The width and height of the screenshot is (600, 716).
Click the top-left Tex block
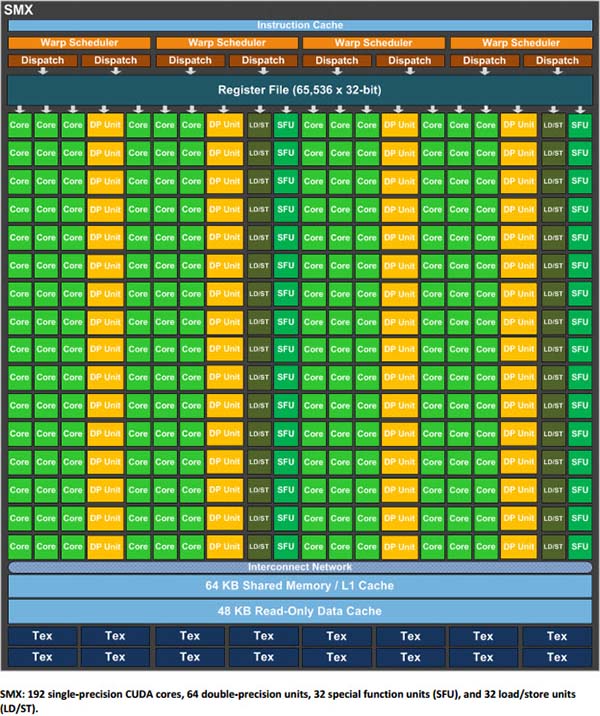pyautogui.click(x=43, y=636)
